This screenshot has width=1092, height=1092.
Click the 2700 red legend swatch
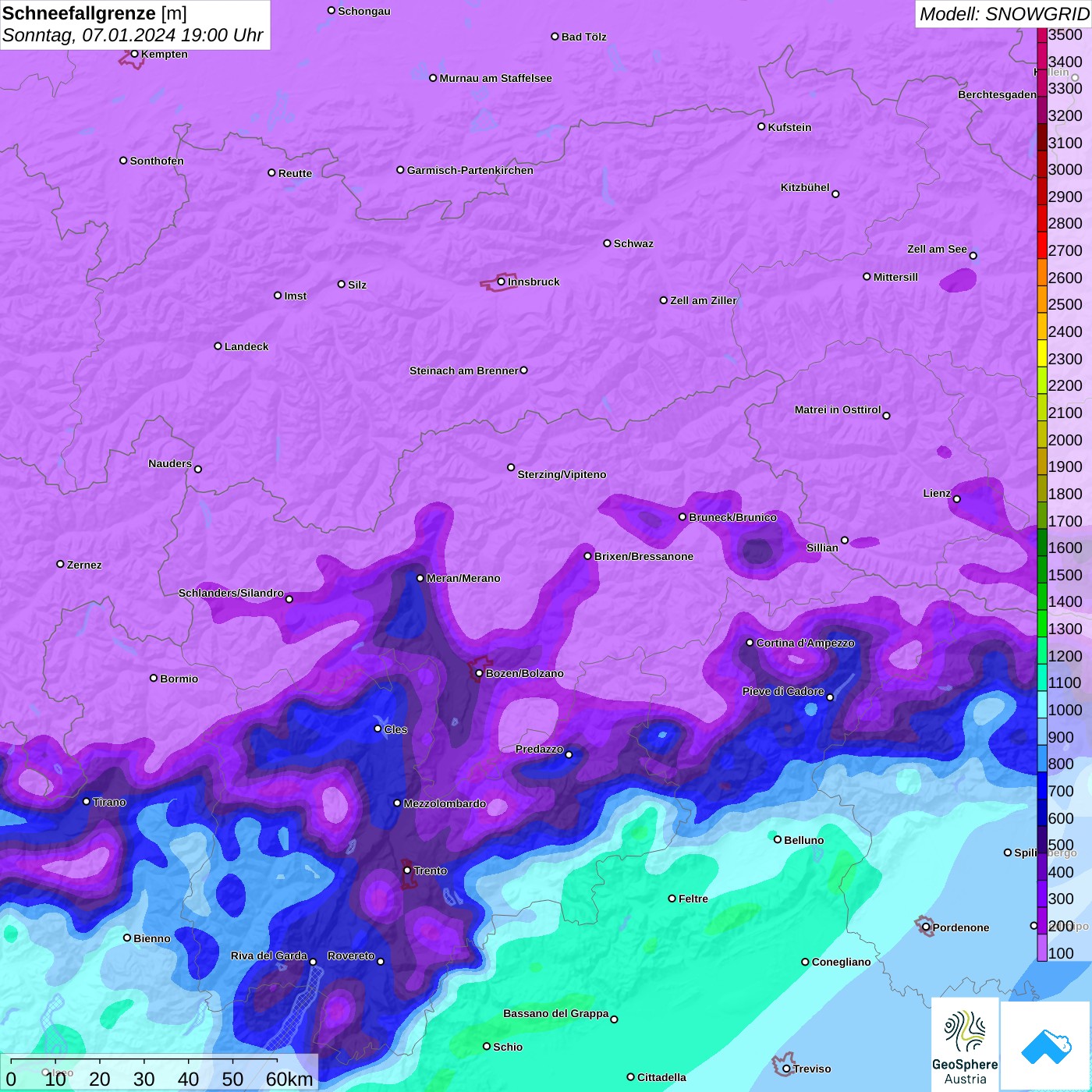click(1042, 245)
